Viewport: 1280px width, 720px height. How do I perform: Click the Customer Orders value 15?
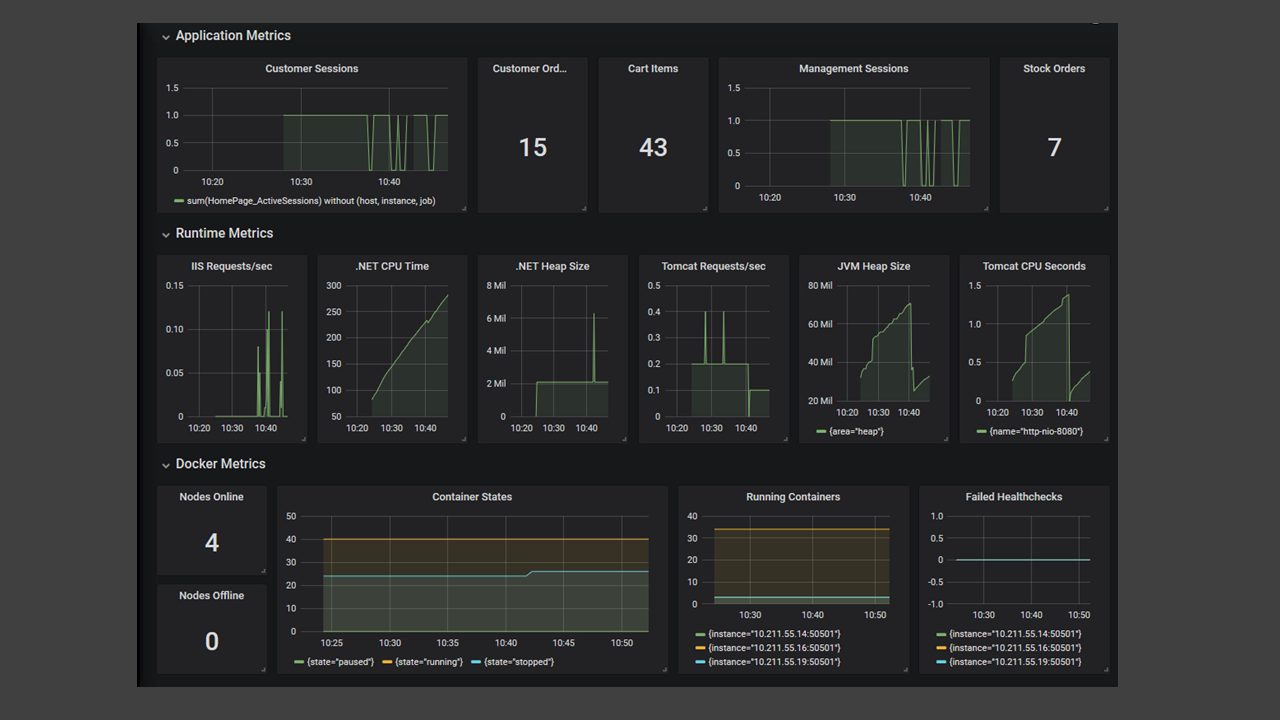(x=533, y=148)
